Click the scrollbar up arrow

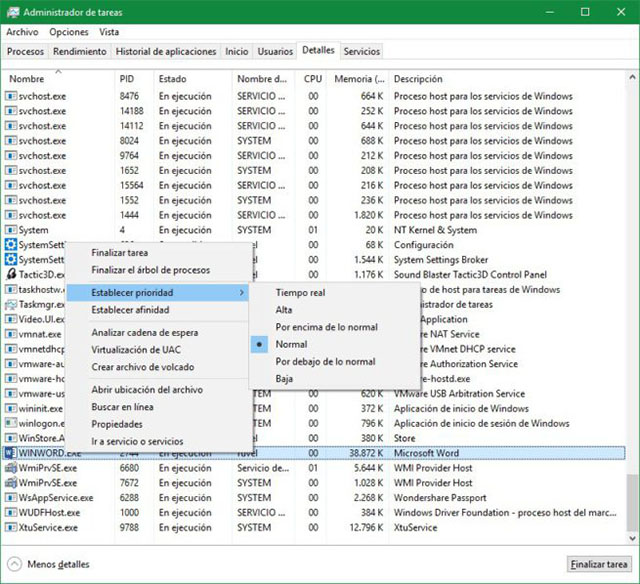coord(632,77)
